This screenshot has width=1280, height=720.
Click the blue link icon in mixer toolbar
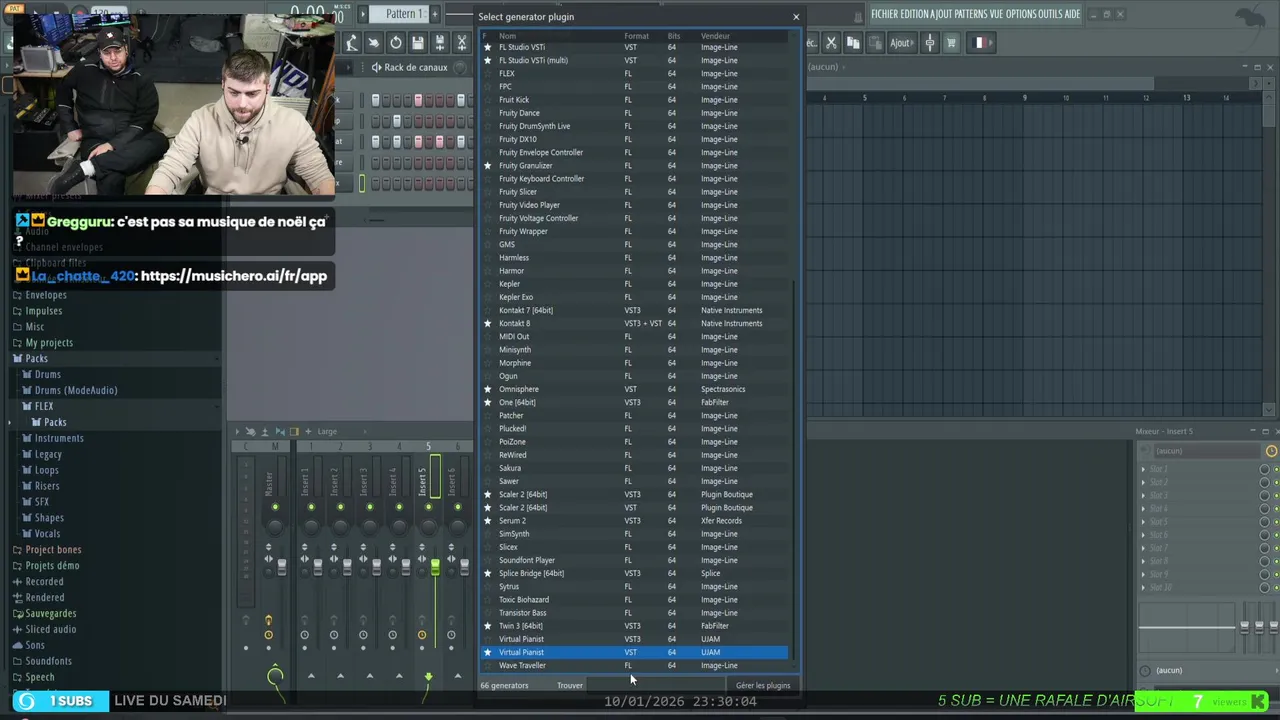(280, 431)
